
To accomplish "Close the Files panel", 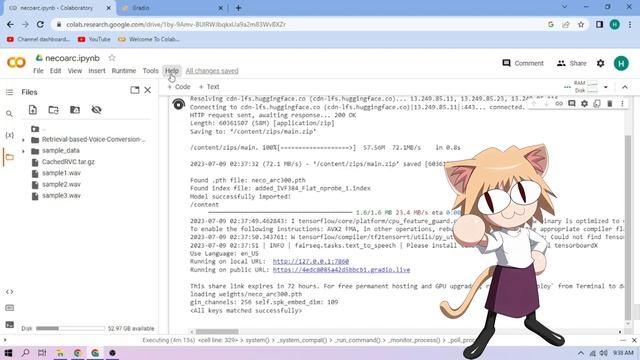I will point(148,90).
